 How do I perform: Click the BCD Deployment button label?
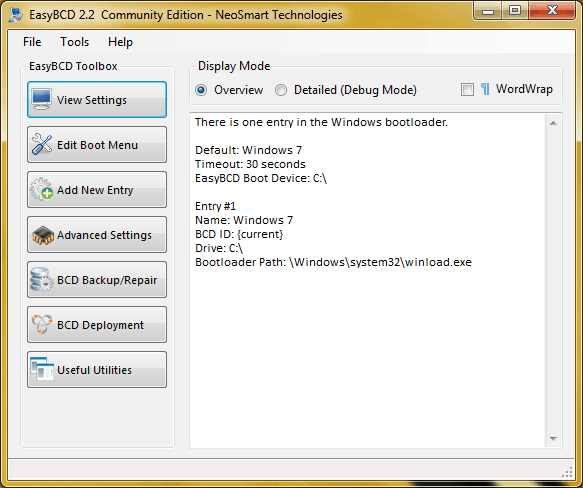click(100, 325)
